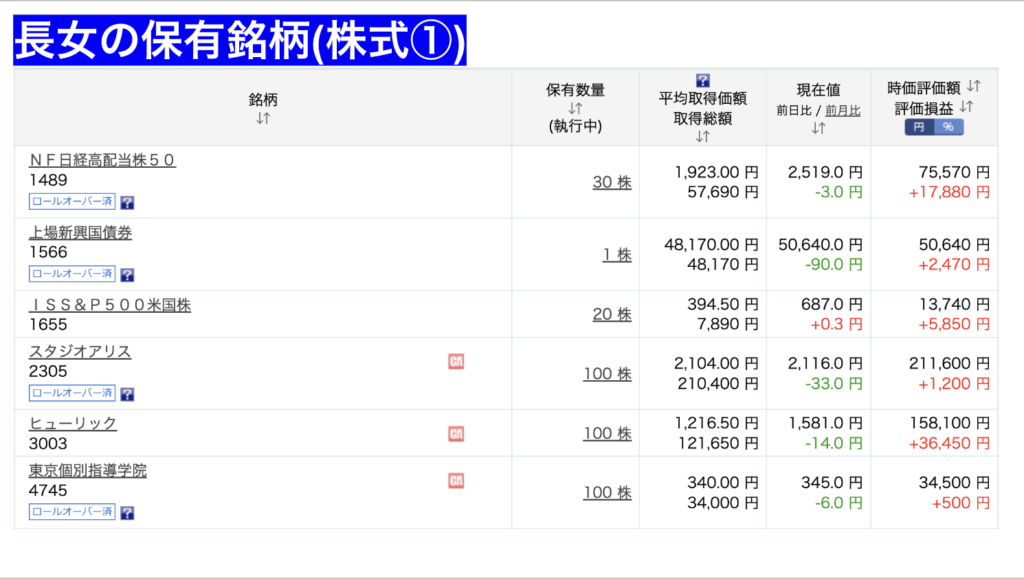Sort by 現在値 using its arrows
The width and height of the screenshot is (1024, 579).
818,128
